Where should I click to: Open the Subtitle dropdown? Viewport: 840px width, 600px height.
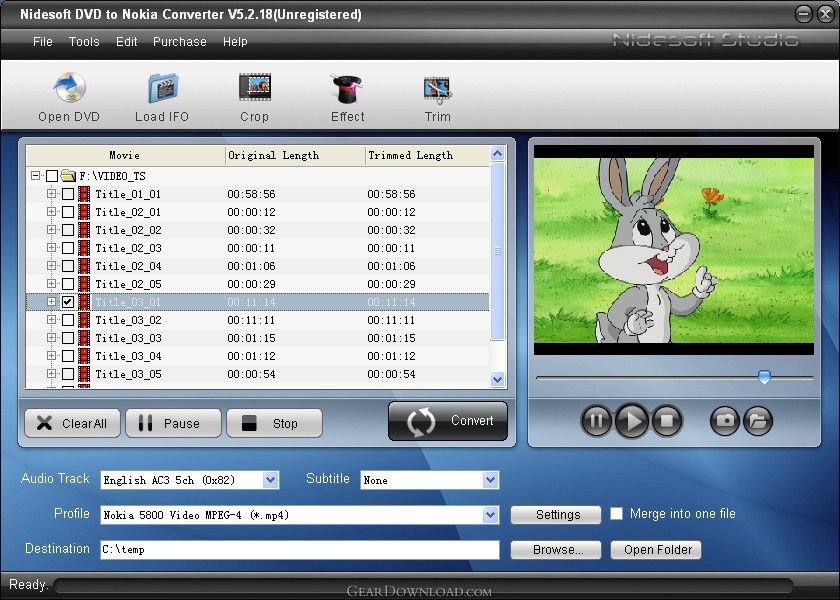[x=490, y=480]
